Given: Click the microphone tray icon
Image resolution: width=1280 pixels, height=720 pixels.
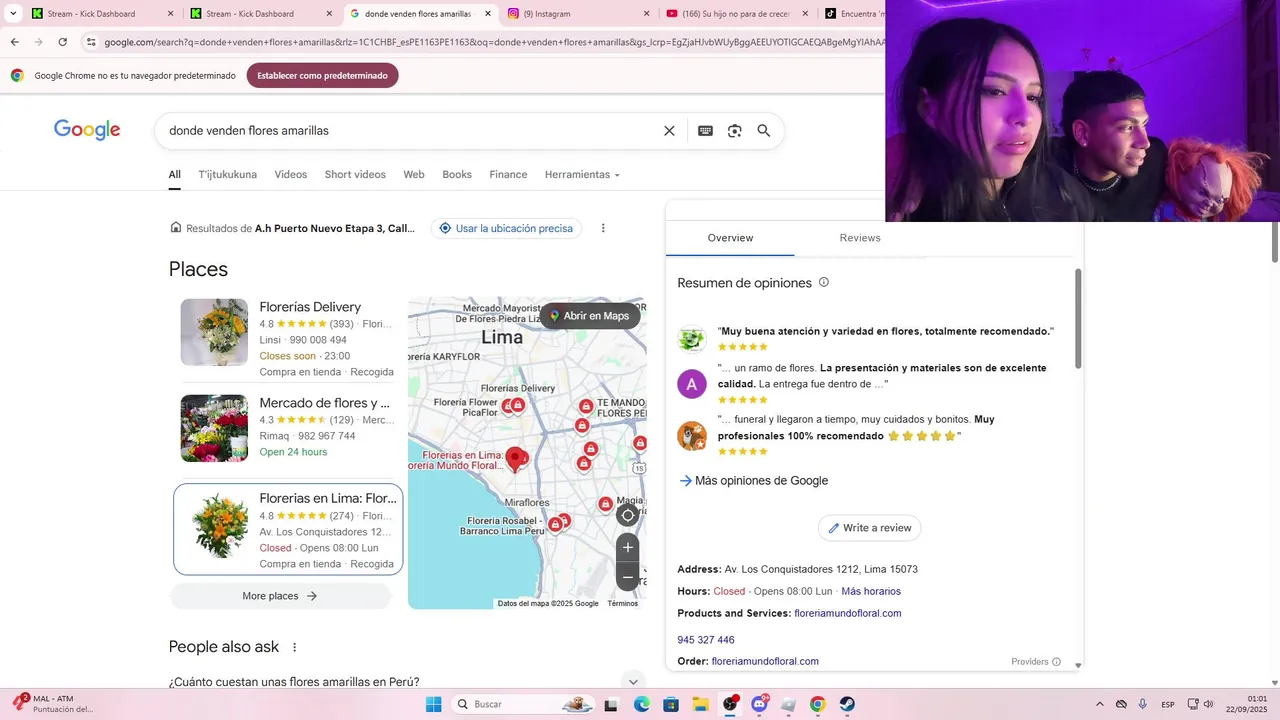Looking at the screenshot, I should 1142,704.
